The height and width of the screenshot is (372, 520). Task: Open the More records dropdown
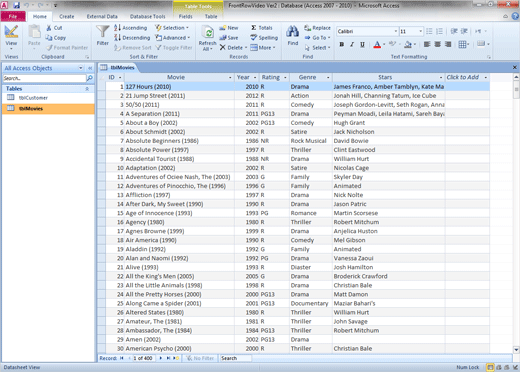click(x=263, y=48)
